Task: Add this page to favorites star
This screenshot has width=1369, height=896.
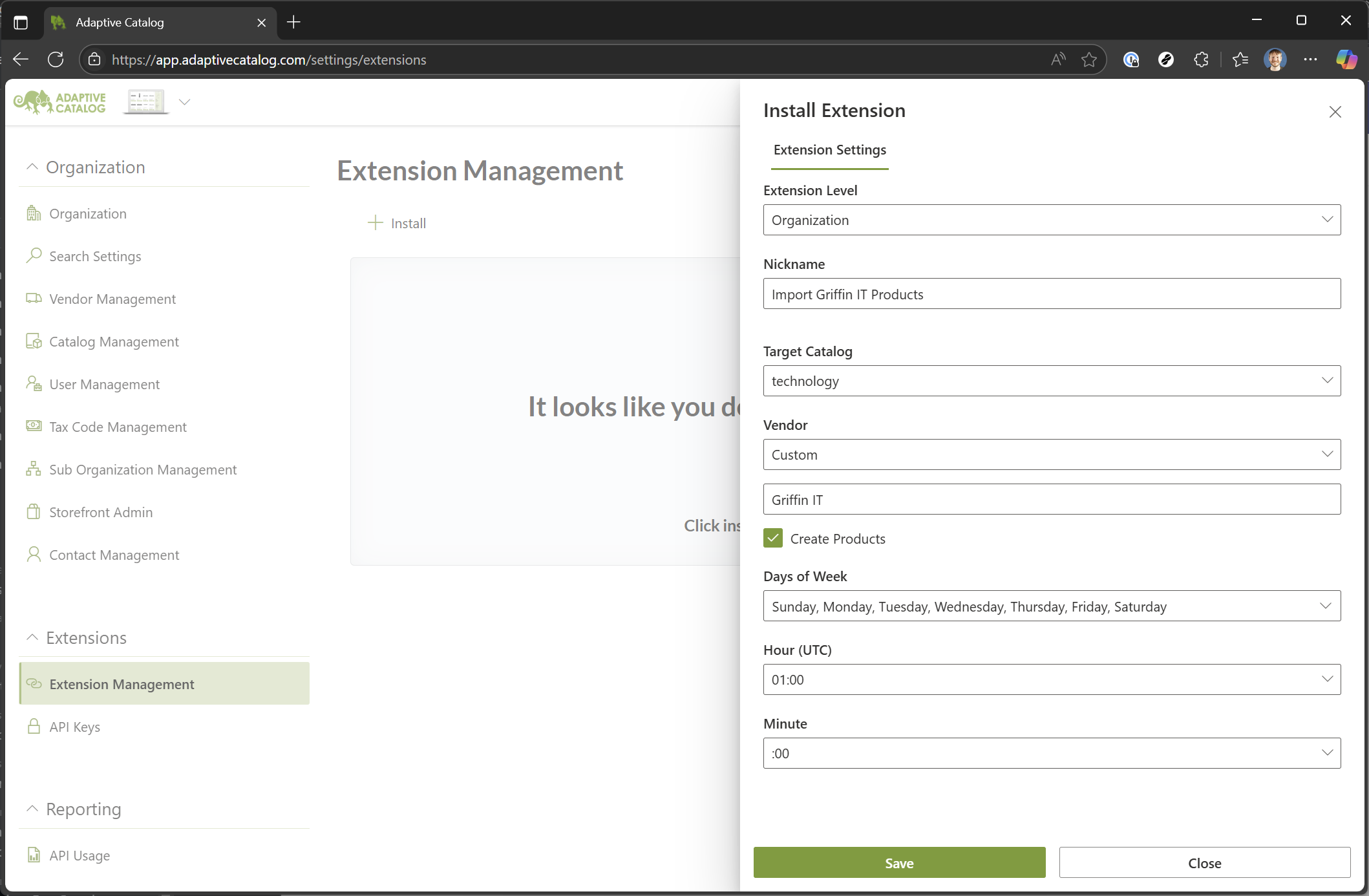Action: (x=1089, y=59)
